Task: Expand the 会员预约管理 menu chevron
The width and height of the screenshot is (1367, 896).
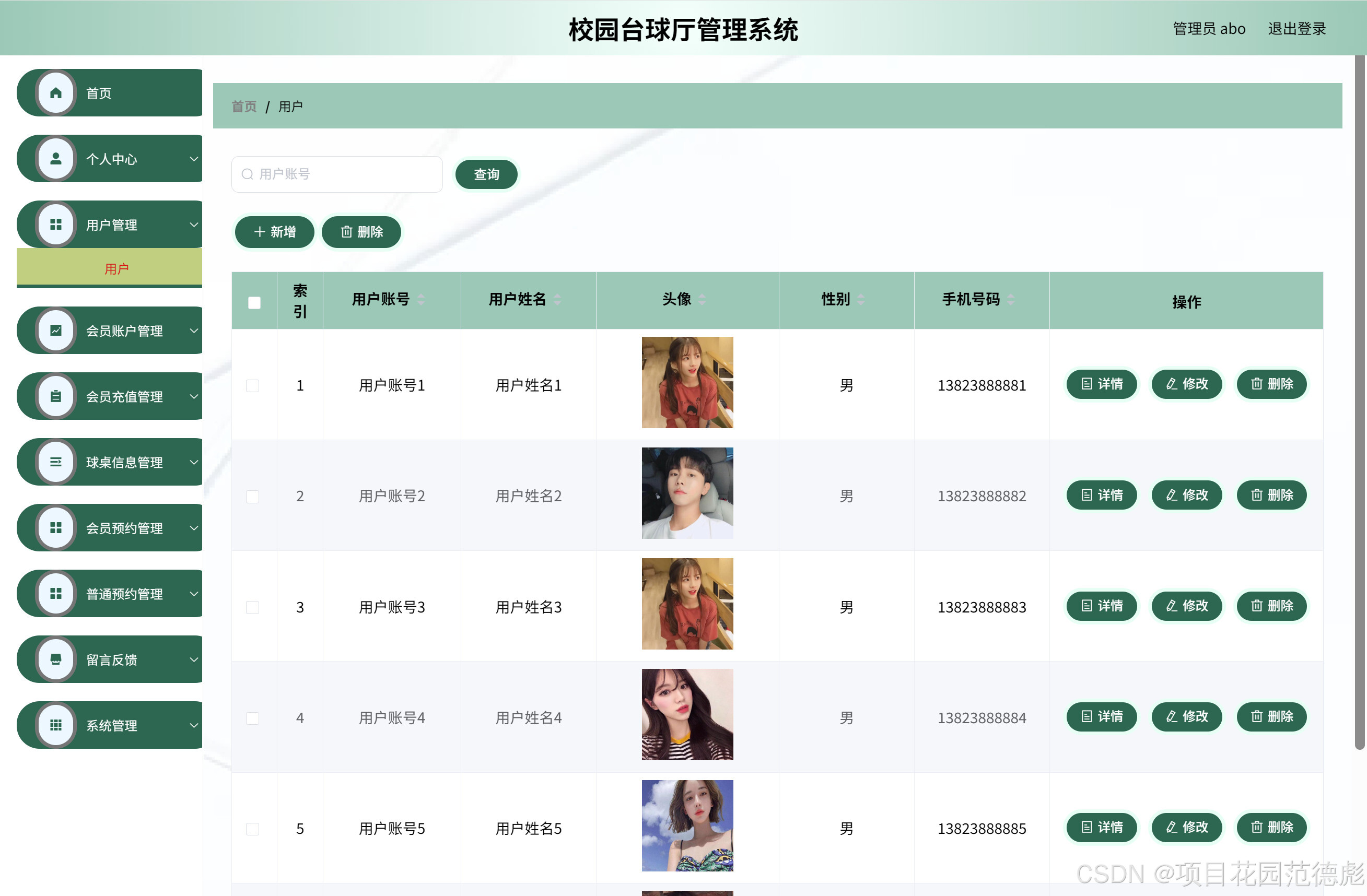Action: pos(194,528)
